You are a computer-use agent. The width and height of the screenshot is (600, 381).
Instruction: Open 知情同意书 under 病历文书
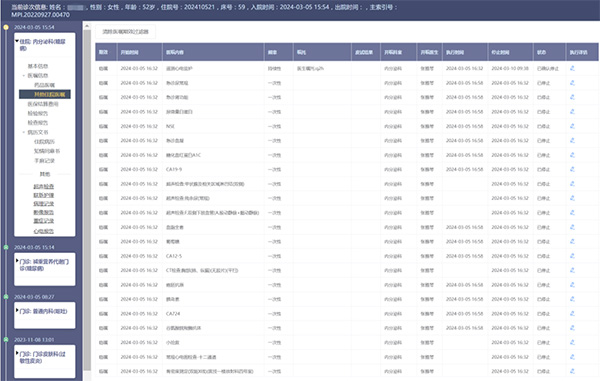47,151
